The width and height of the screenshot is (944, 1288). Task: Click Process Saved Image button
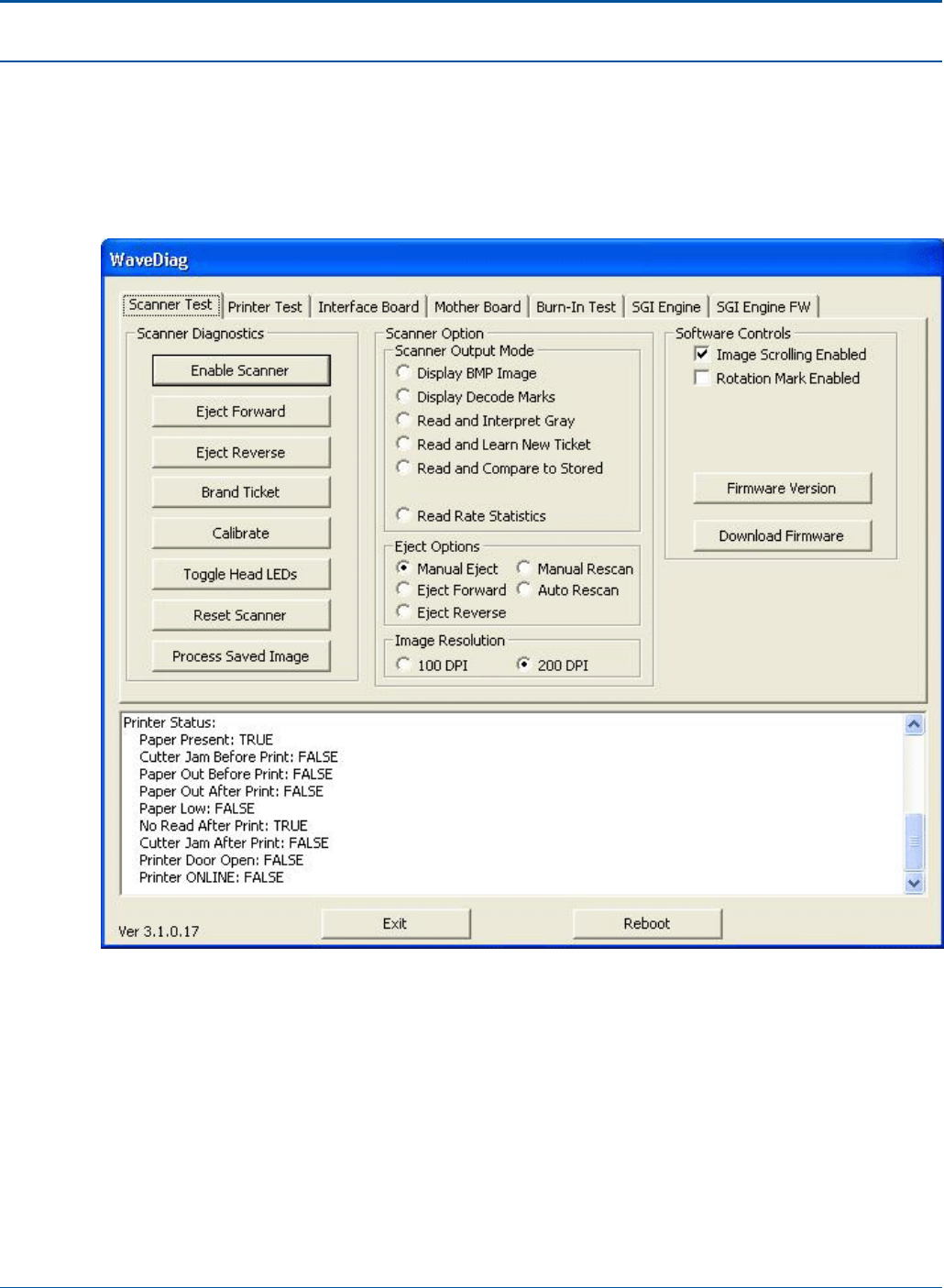pyautogui.click(x=240, y=656)
